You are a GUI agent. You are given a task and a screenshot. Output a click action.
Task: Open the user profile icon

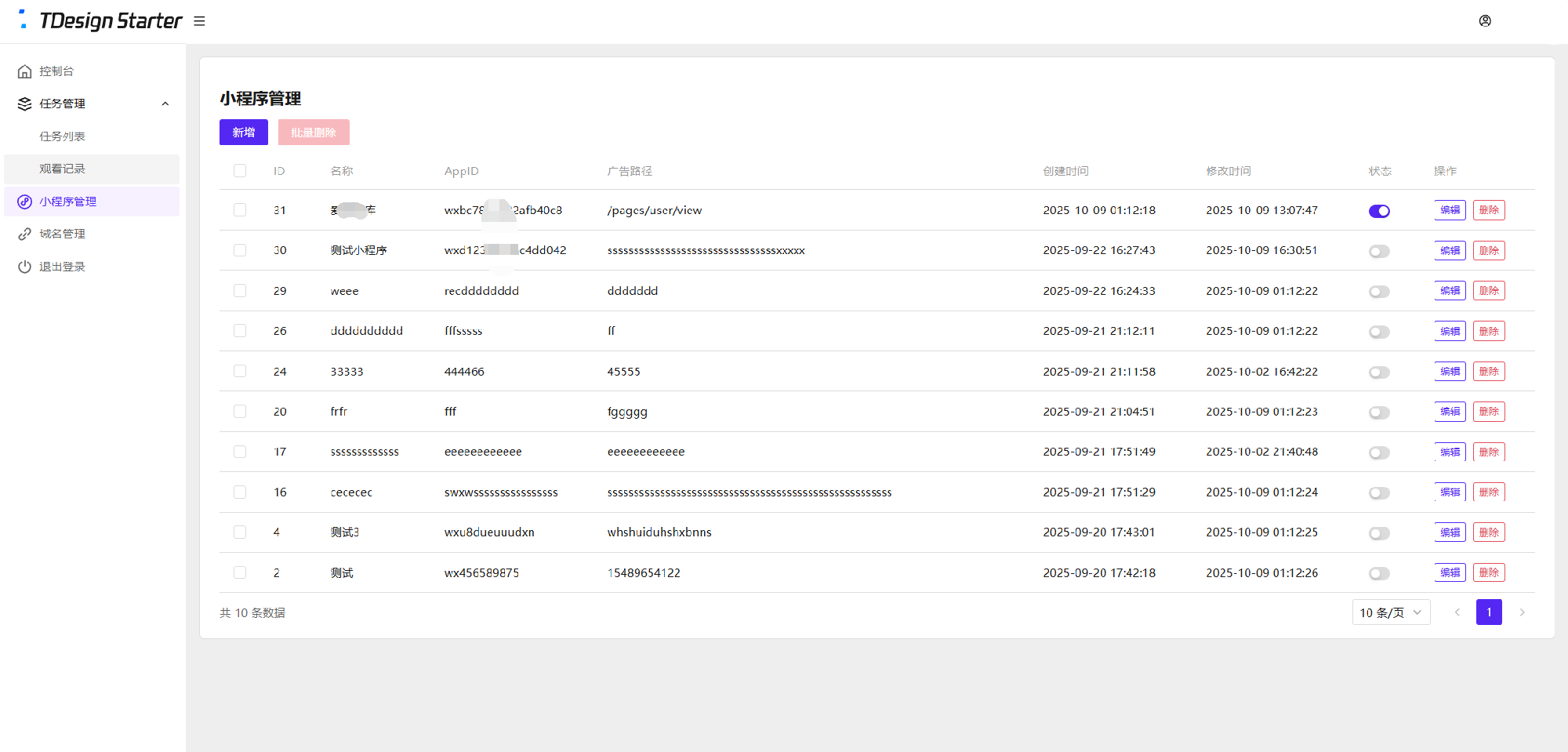[1484, 21]
